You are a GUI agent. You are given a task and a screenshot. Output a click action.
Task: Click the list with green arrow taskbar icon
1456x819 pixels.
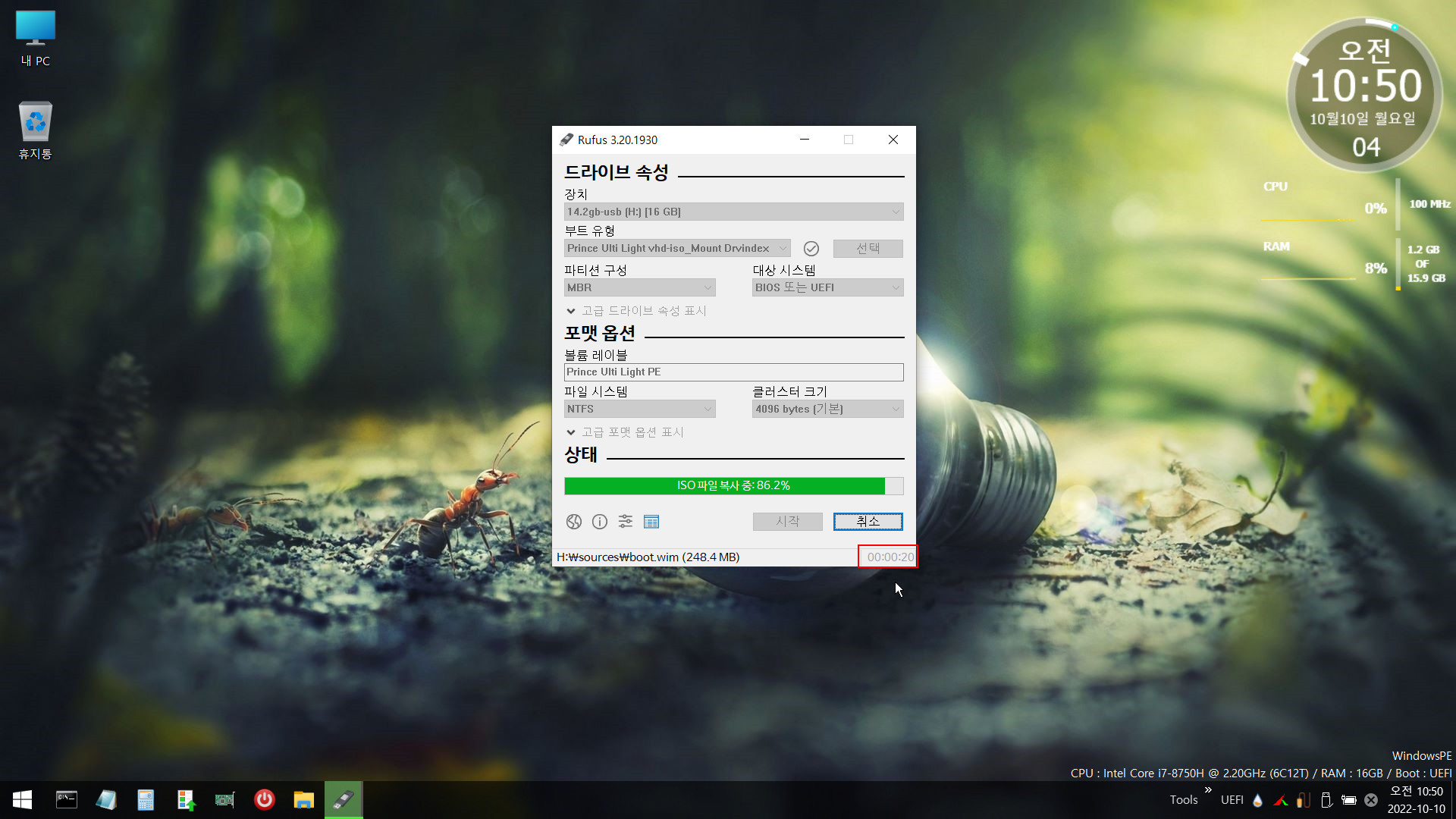click(186, 800)
